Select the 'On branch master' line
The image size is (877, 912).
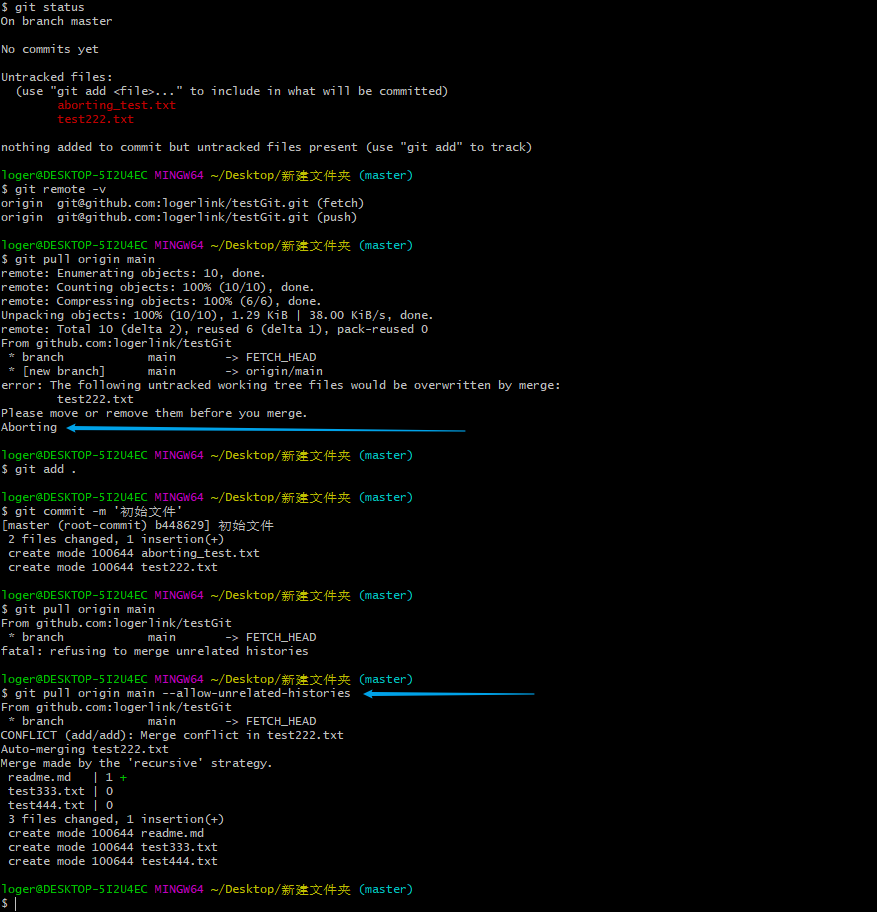coord(56,21)
